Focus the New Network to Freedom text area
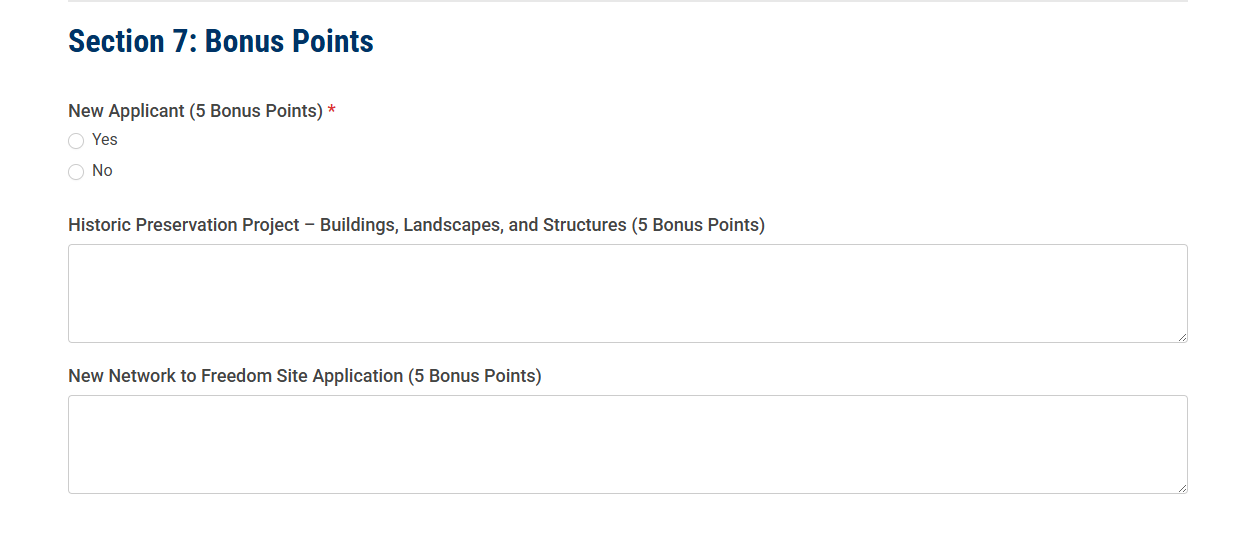Viewport: 1246px width, 533px height. click(627, 444)
